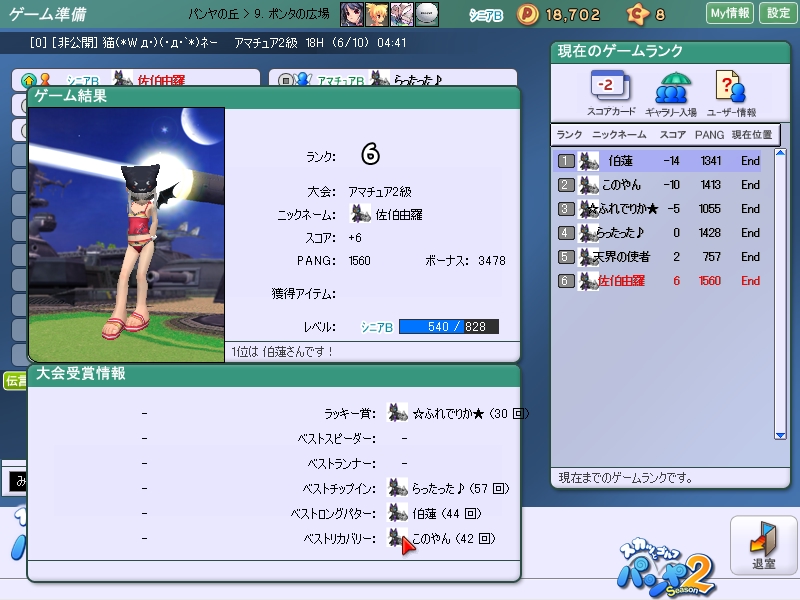Screen dimensions: 800x600
Task: Click the ランク column header
Action: coord(569,135)
